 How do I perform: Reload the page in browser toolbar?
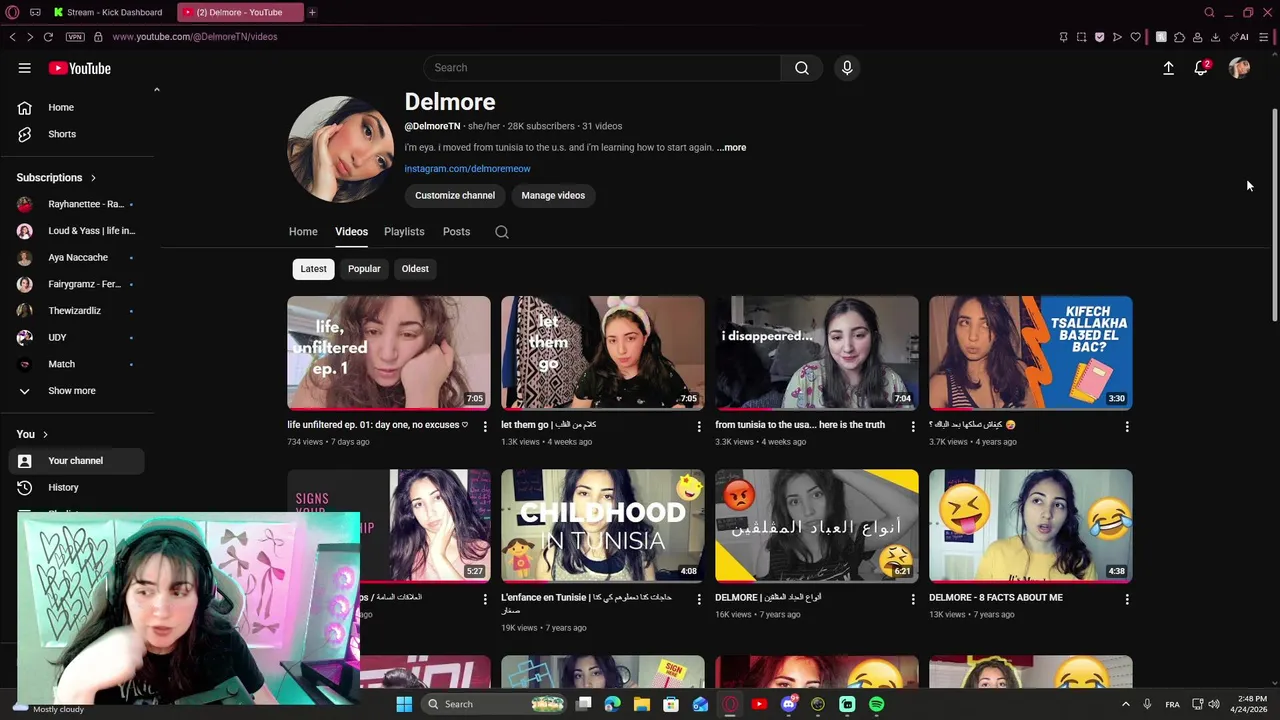48,37
